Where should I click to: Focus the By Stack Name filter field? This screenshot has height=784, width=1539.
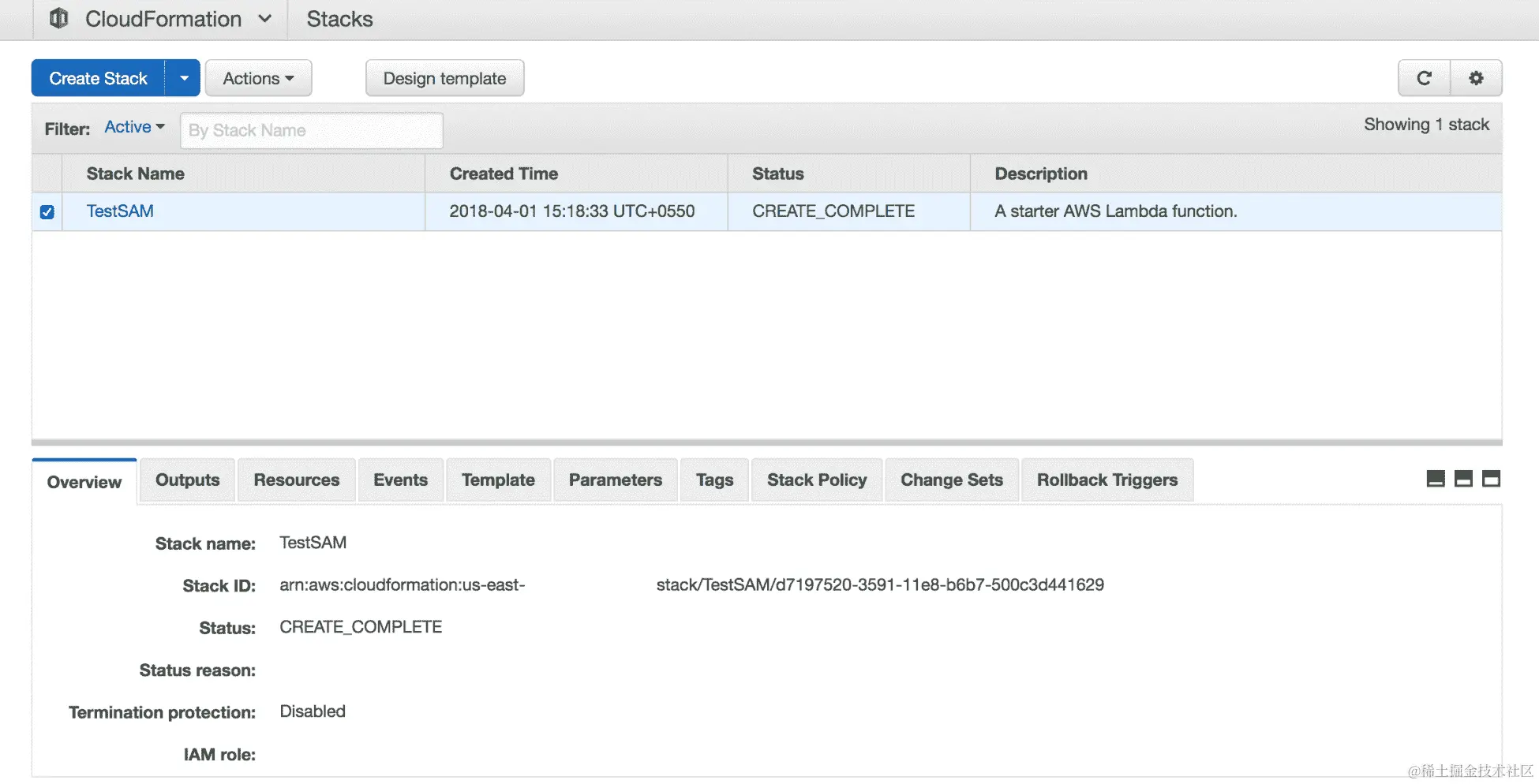(x=312, y=130)
